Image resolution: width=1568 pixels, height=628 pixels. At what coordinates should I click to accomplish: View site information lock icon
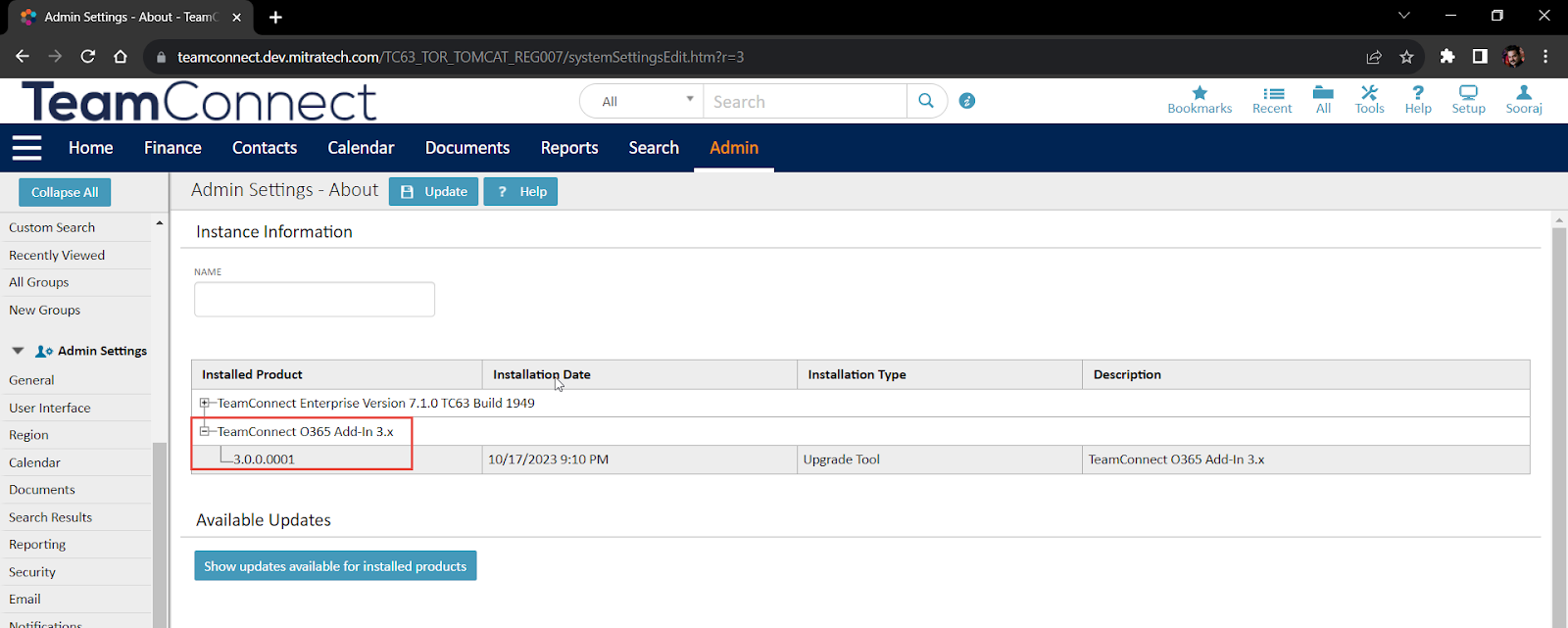tap(162, 57)
